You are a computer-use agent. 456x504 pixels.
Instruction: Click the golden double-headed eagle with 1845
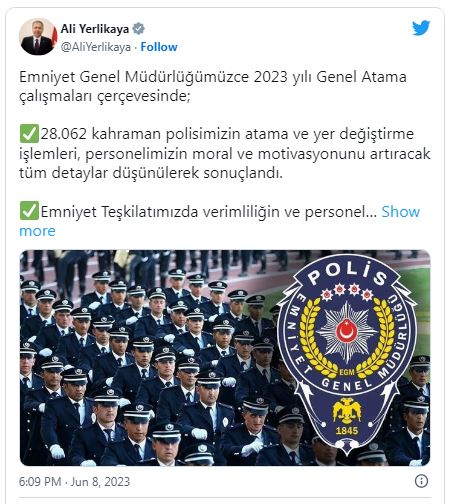click(347, 417)
